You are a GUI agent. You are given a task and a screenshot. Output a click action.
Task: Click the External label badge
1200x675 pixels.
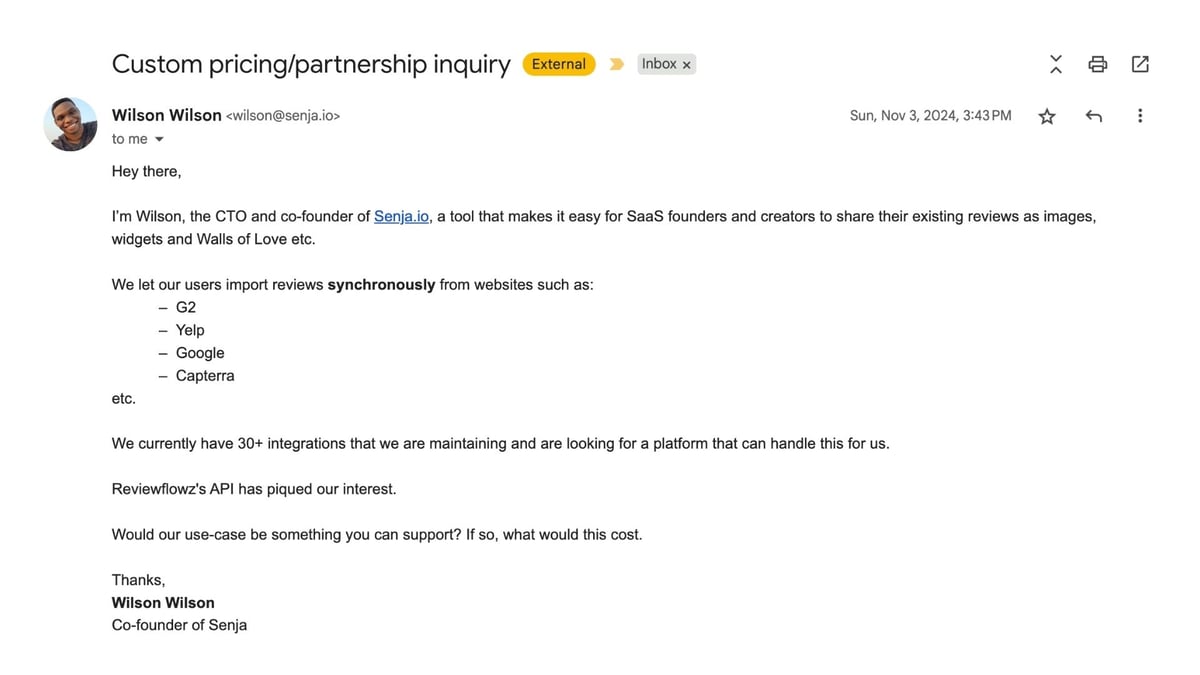(x=559, y=64)
